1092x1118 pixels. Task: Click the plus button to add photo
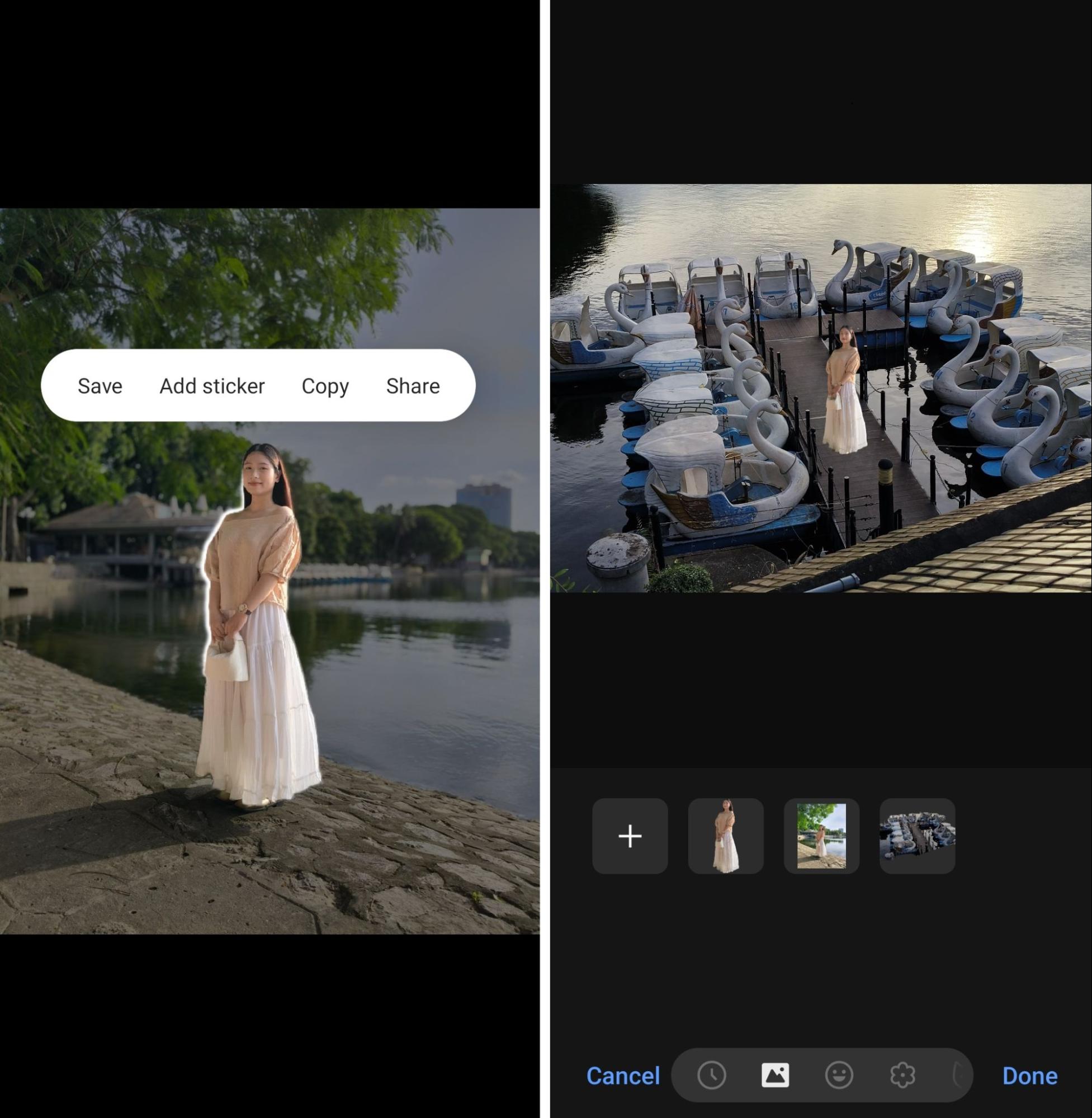pyautogui.click(x=630, y=835)
